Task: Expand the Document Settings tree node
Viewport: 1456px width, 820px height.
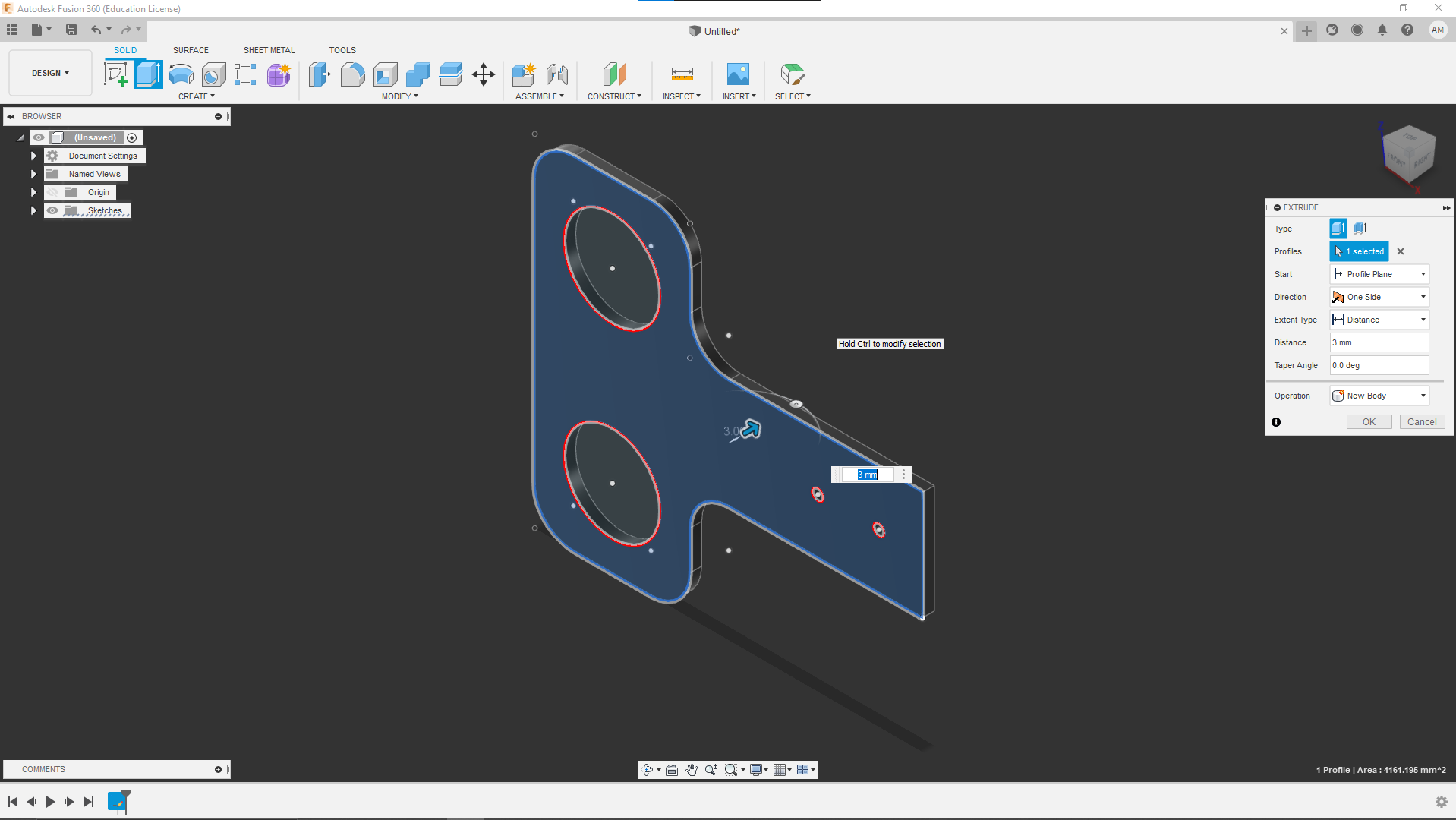Action: 33,156
